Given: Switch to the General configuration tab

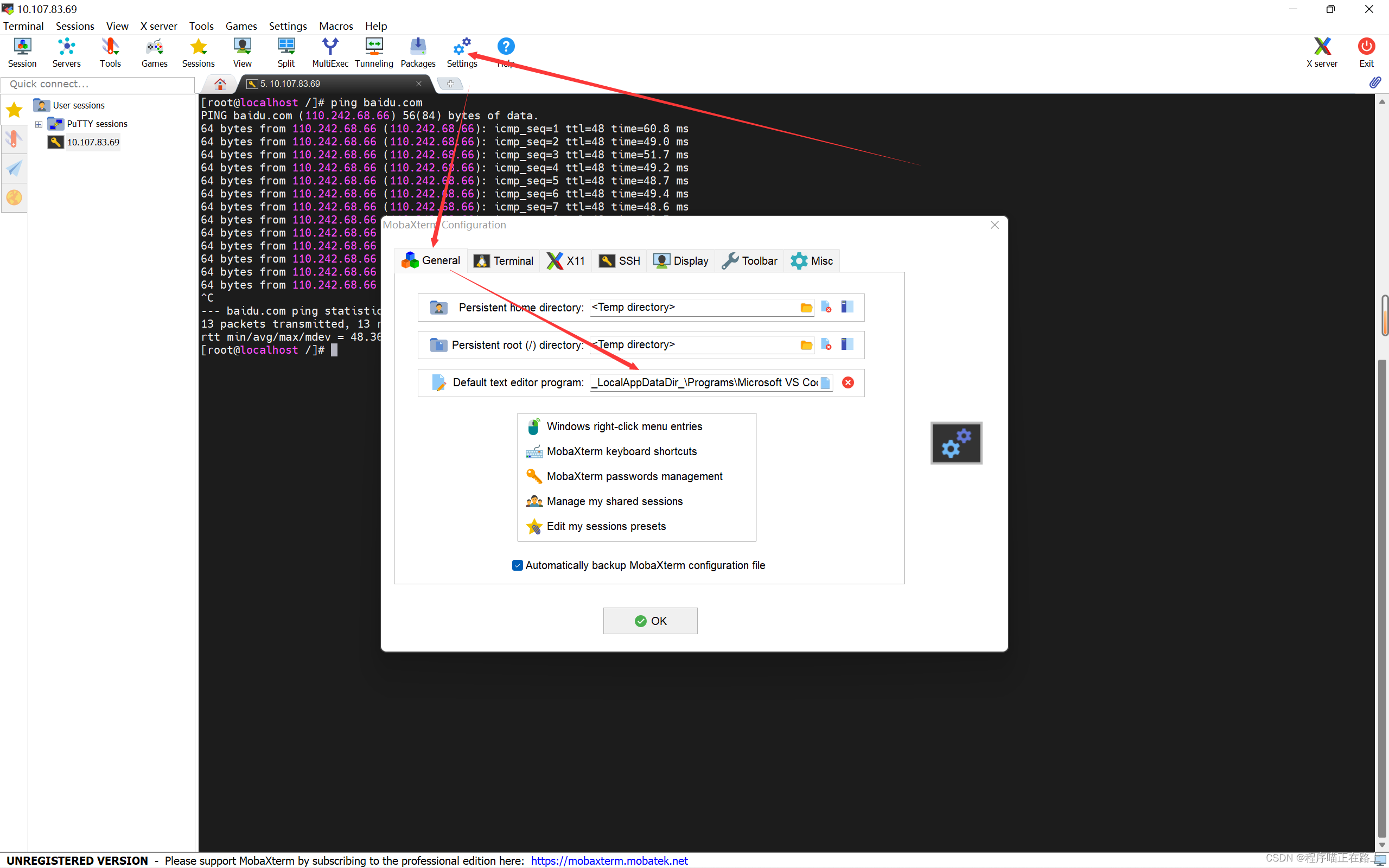Looking at the screenshot, I should (430, 260).
